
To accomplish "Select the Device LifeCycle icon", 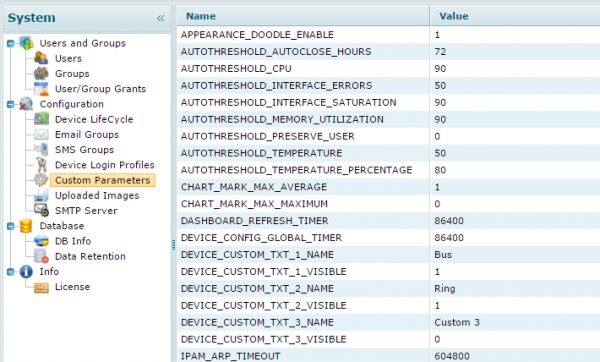I will [x=41, y=119].
